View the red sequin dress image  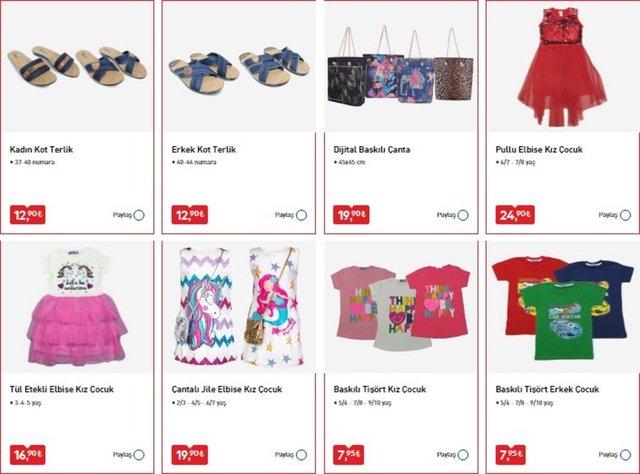562,66
